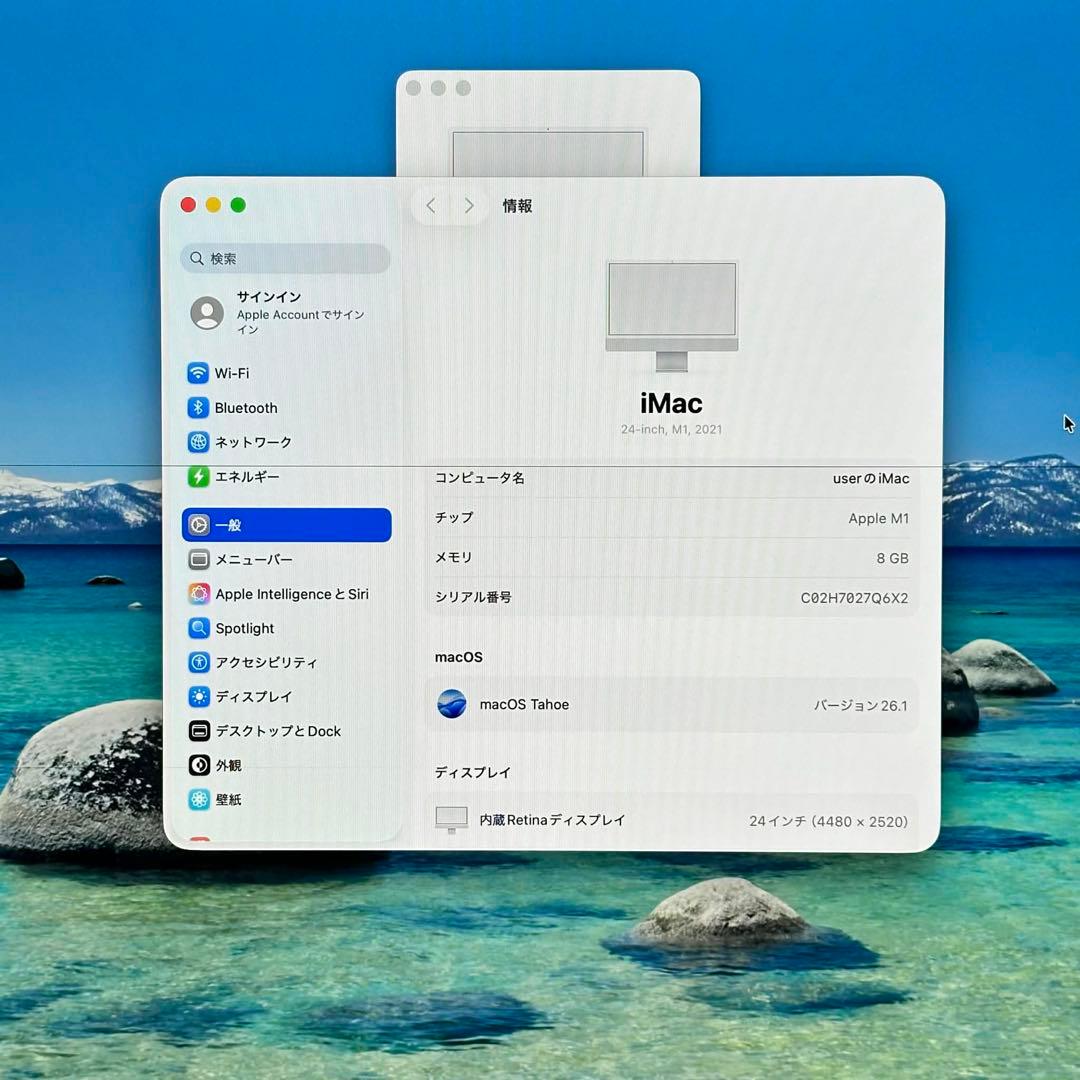The width and height of the screenshot is (1080, 1080).
Task: Select the 内蔵 Retina ディスプレイ row
Action: click(670, 820)
